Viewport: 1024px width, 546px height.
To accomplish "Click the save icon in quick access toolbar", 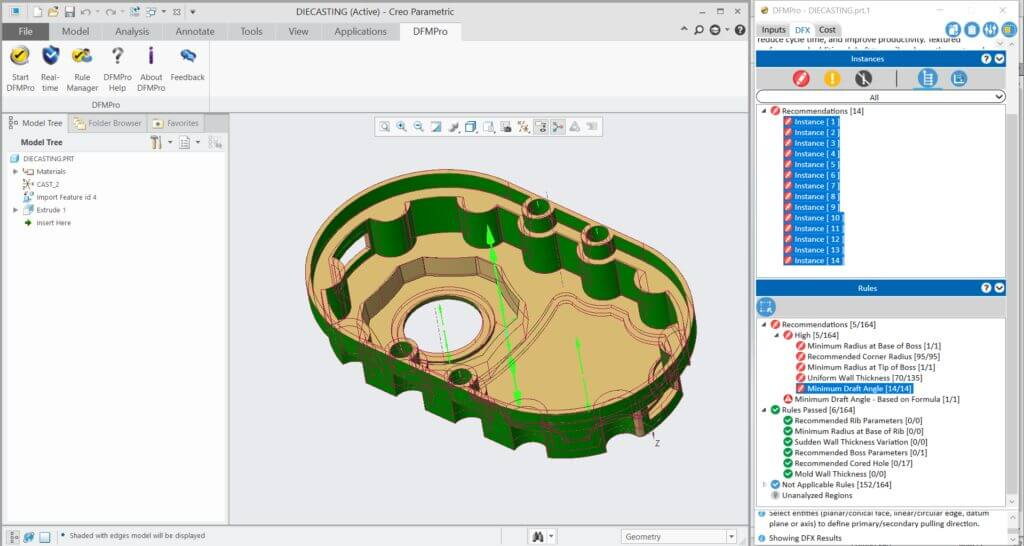I will (x=69, y=11).
